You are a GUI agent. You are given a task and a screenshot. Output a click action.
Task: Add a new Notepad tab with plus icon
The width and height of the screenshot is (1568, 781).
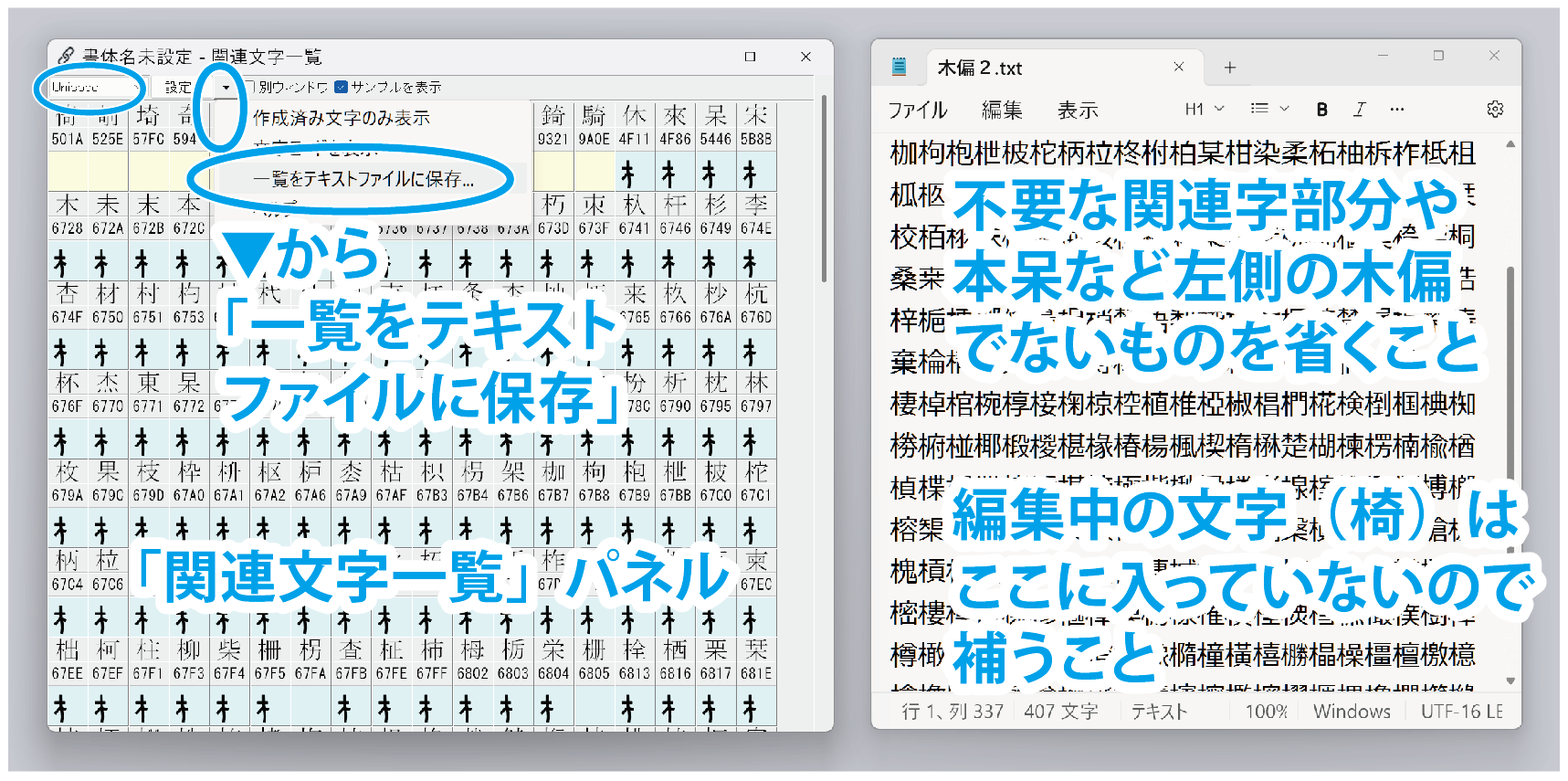pyautogui.click(x=1229, y=68)
